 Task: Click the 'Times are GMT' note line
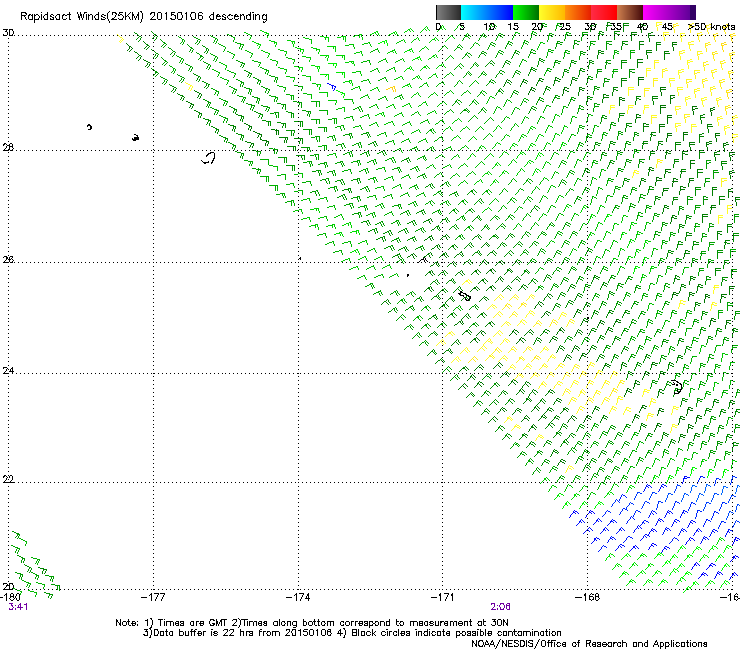312,623
